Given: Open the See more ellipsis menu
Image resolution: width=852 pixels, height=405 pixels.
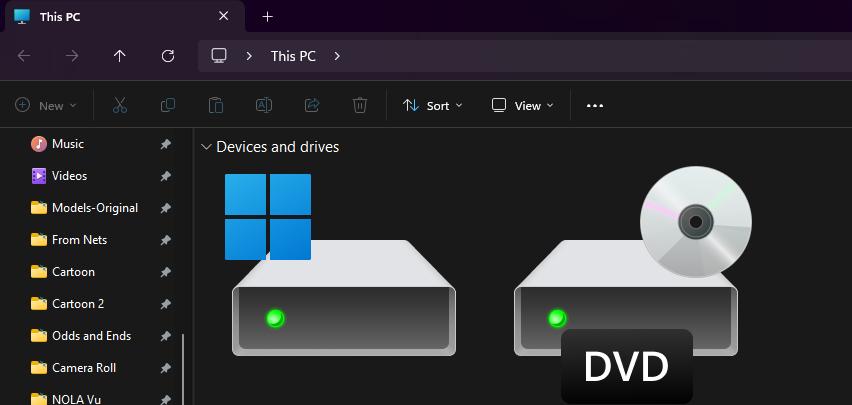Looking at the screenshot, I should 595,106.
